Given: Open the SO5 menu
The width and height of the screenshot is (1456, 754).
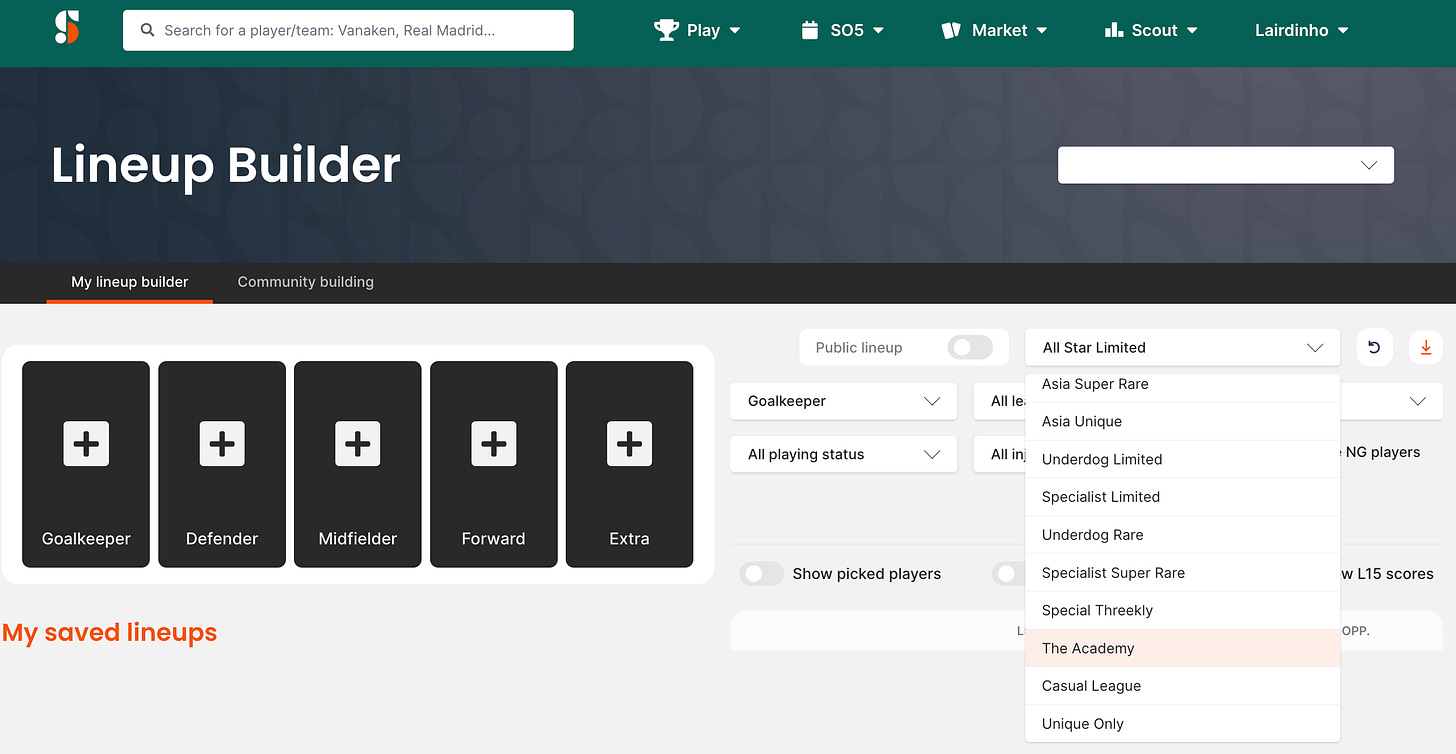Looking at the screenshot, I should (x=843, y=30).
